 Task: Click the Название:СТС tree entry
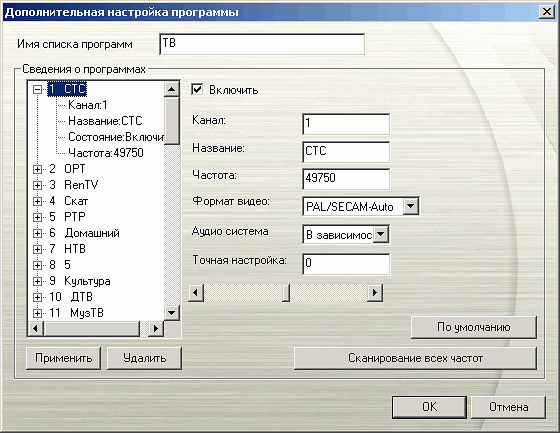tap(105, 121)
